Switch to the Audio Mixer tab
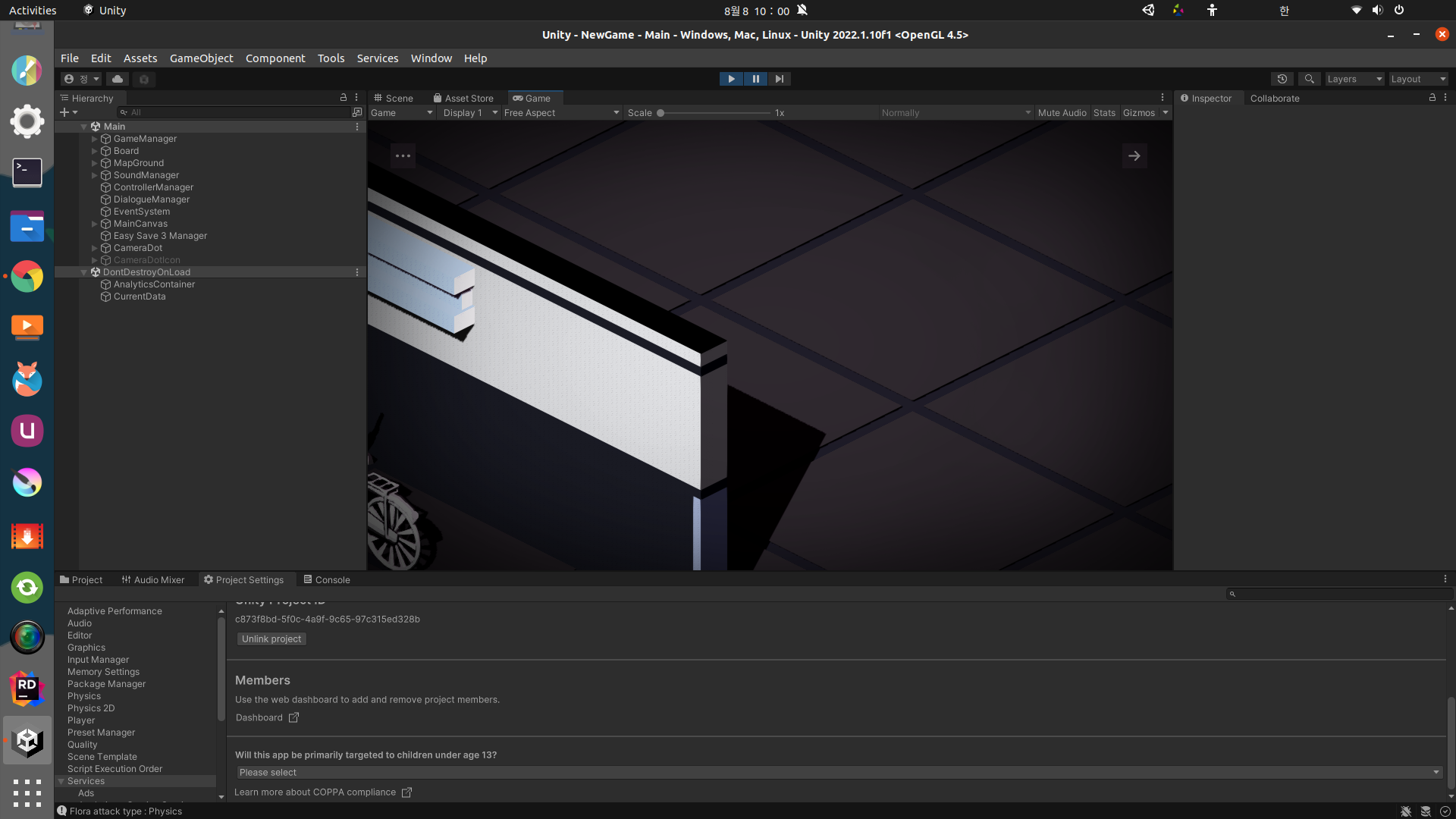This screenshot has width=1456, height=819. click(153, 580)
